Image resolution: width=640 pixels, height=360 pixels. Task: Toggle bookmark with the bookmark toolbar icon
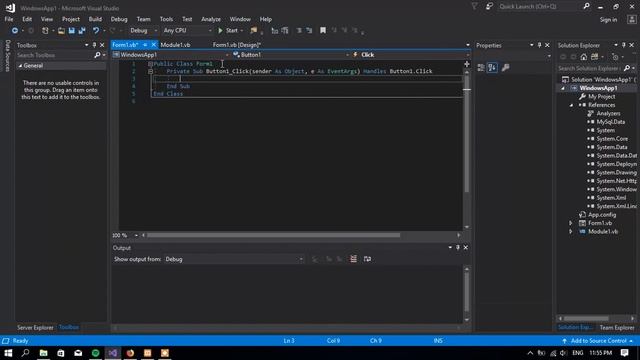(x=323, y=31)
